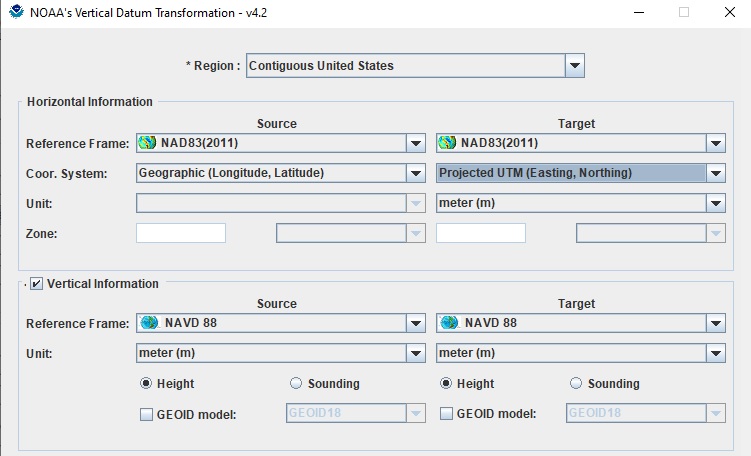Expand target horizontal Reference Frame dropdown arrow

[x=716, y=143]
